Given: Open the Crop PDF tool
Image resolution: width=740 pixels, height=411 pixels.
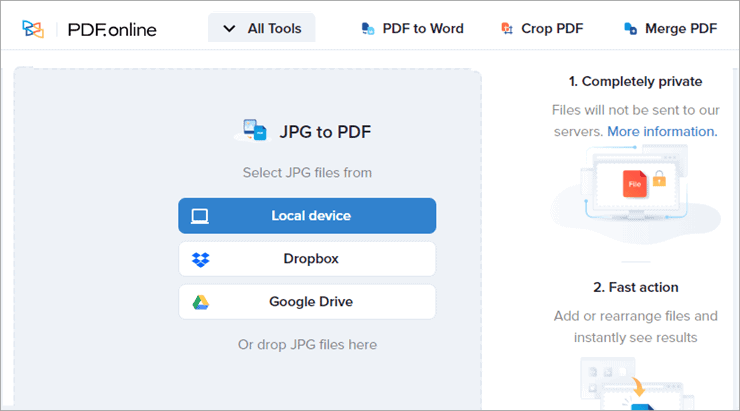Looking at the screenshot, I should tap(552, 29).
